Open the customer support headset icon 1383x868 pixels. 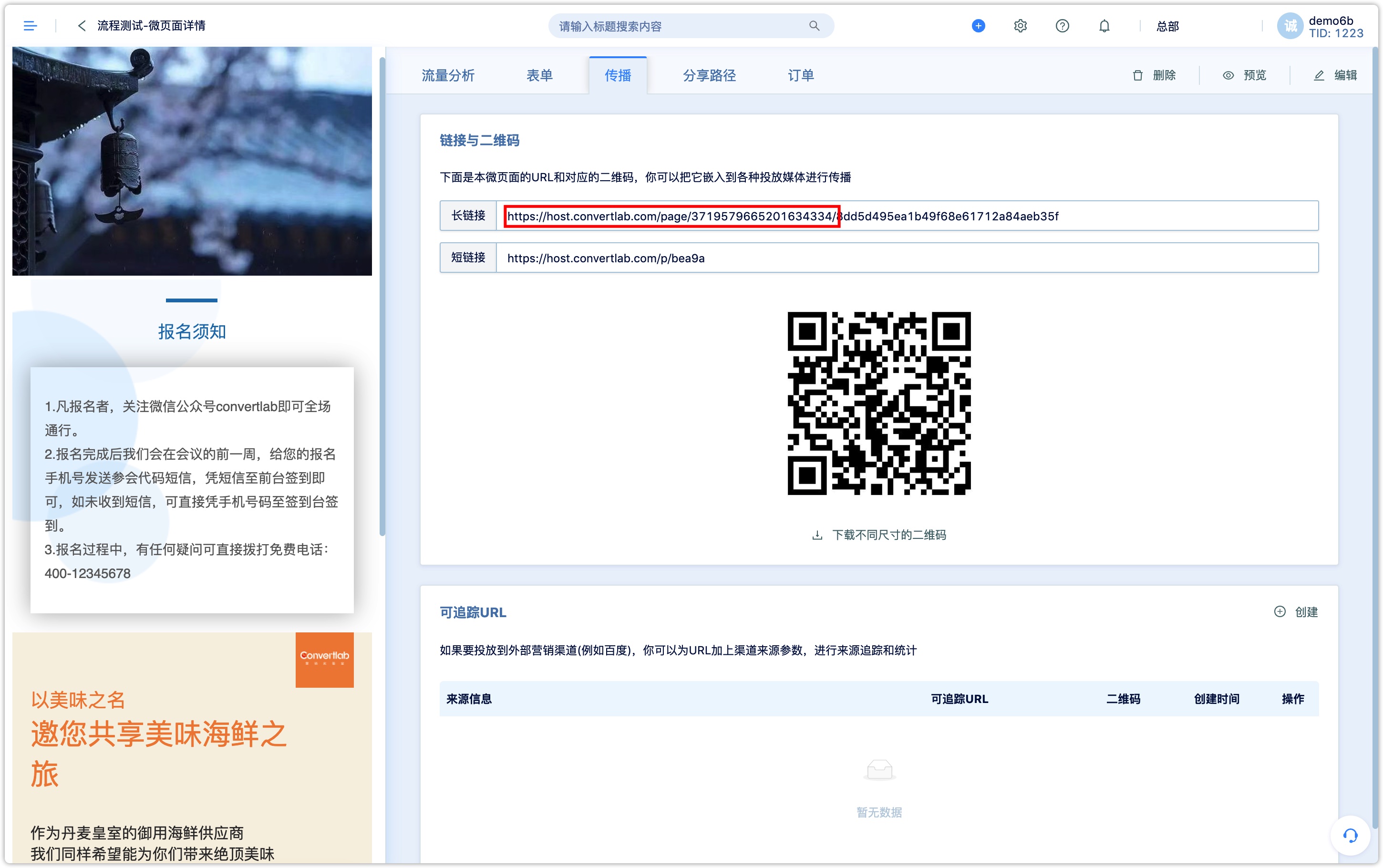[x=1350, y=835]
